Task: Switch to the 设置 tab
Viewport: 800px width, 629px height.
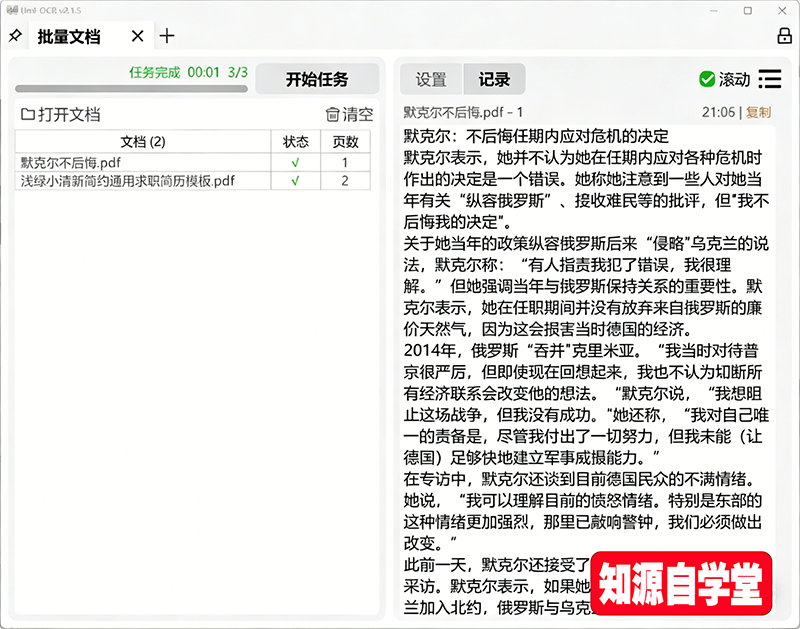Action: (431, 79)
